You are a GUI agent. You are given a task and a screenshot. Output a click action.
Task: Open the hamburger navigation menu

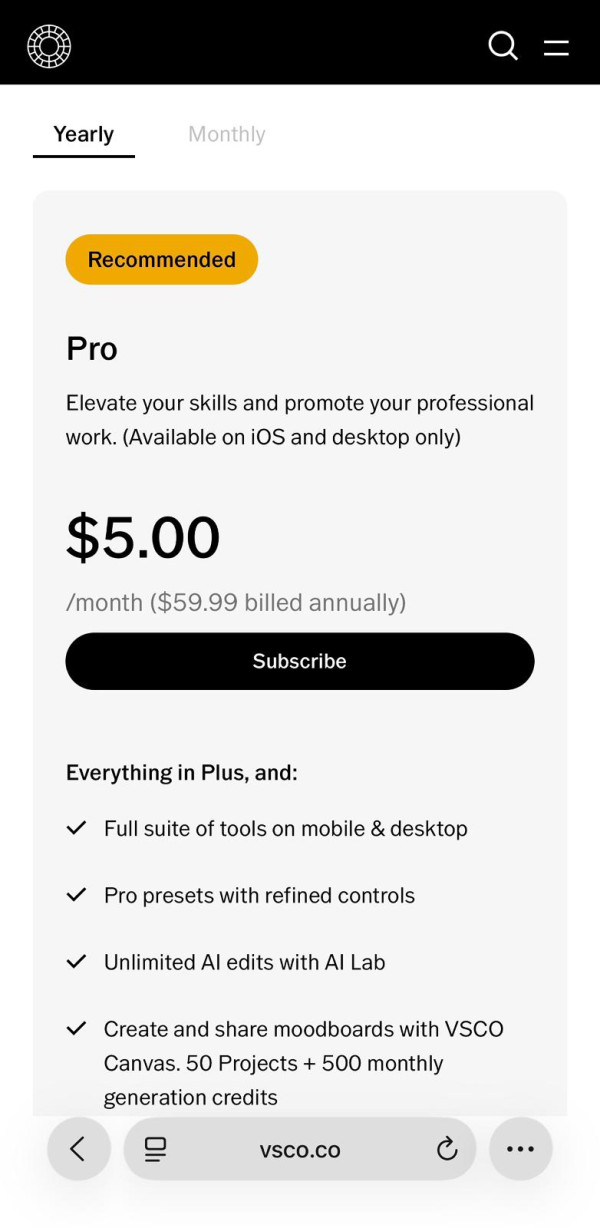click(556, 47)
